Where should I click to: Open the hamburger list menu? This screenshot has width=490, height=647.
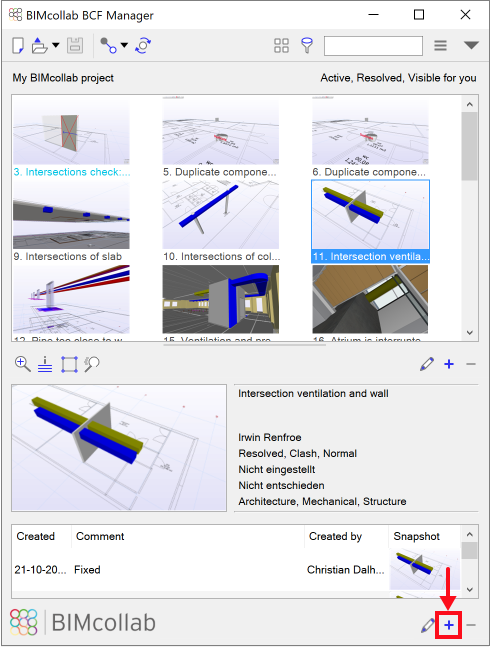tap(441, 45)
